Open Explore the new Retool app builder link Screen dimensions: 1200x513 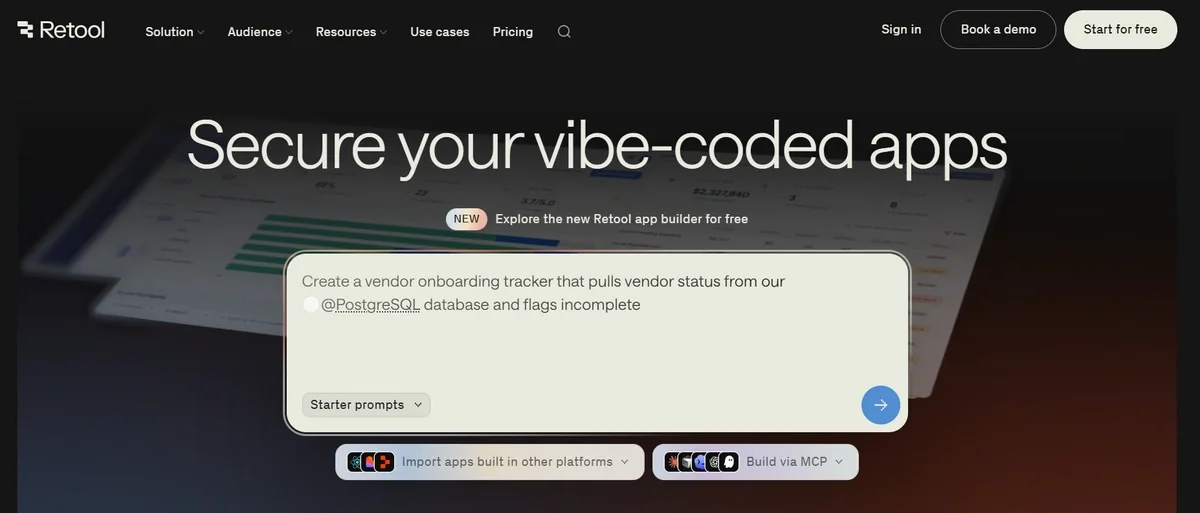(621, 219)
